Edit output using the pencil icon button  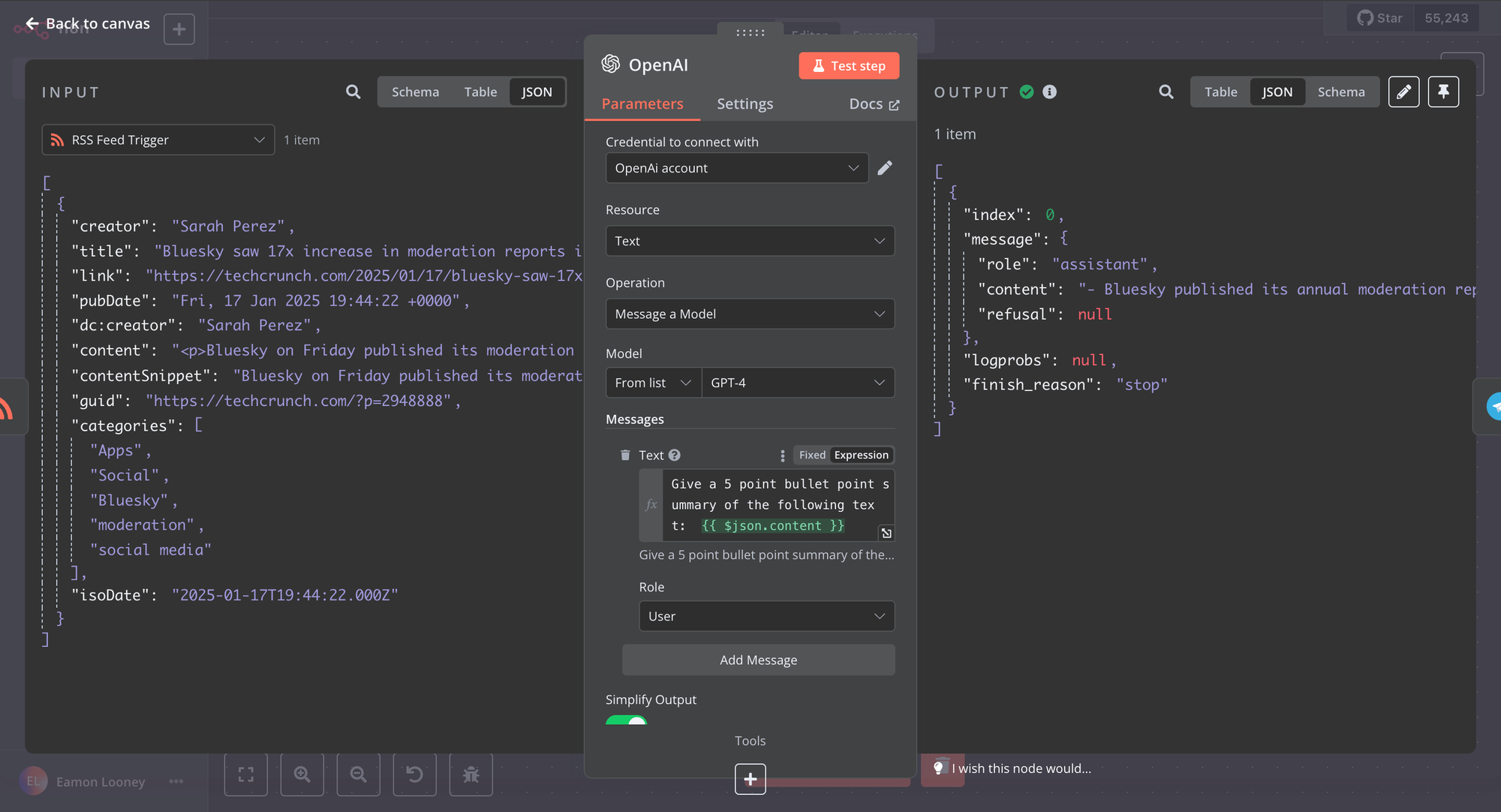tap(1403, 92)
